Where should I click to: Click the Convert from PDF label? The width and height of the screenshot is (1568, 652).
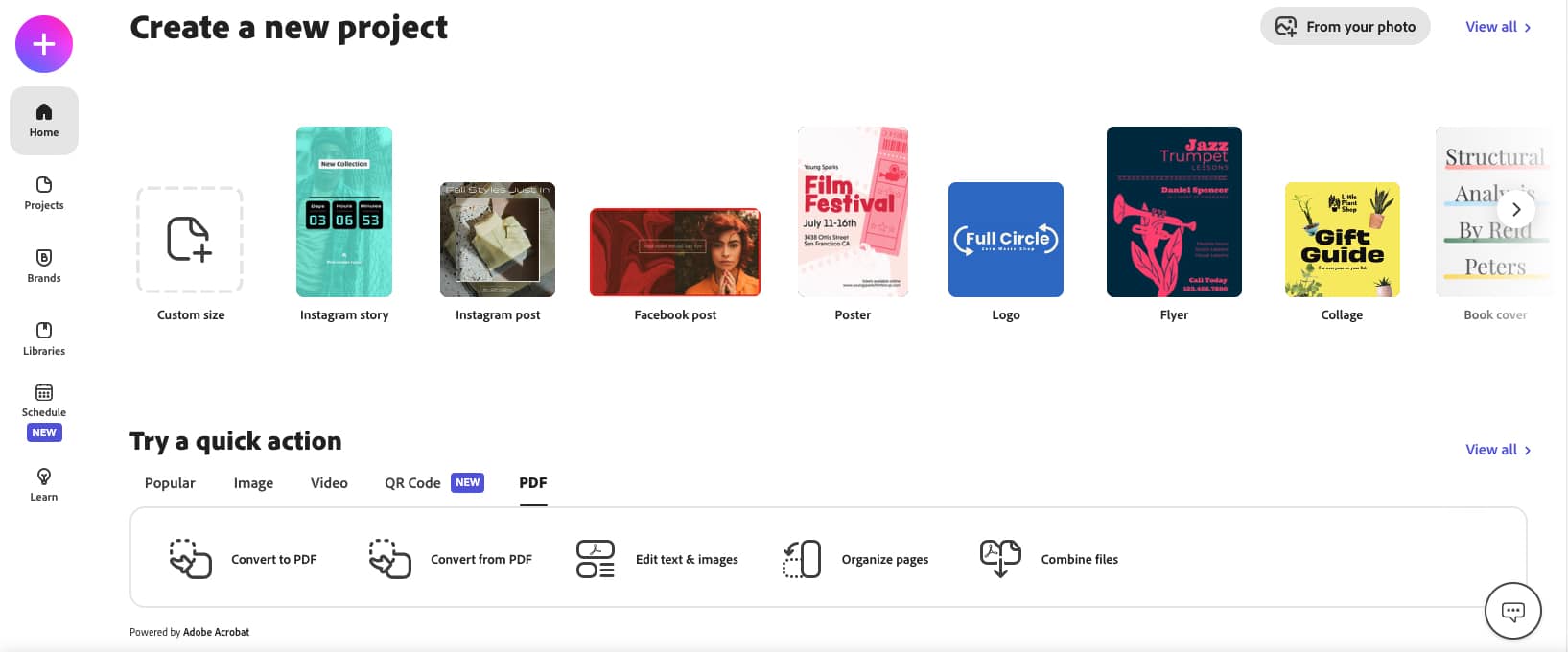point(480,560)
